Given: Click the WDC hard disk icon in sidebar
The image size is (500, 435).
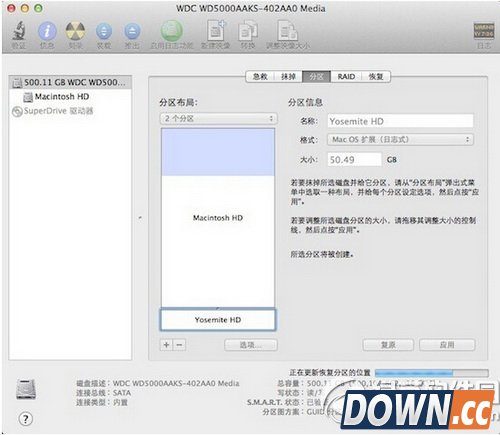Looking at the screenshot, I should (17, 82).
